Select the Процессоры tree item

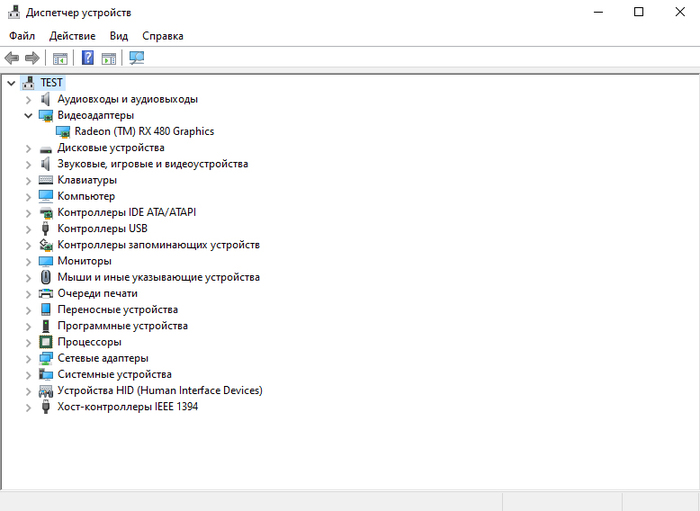pyautogui.click(x=89, y=342)
